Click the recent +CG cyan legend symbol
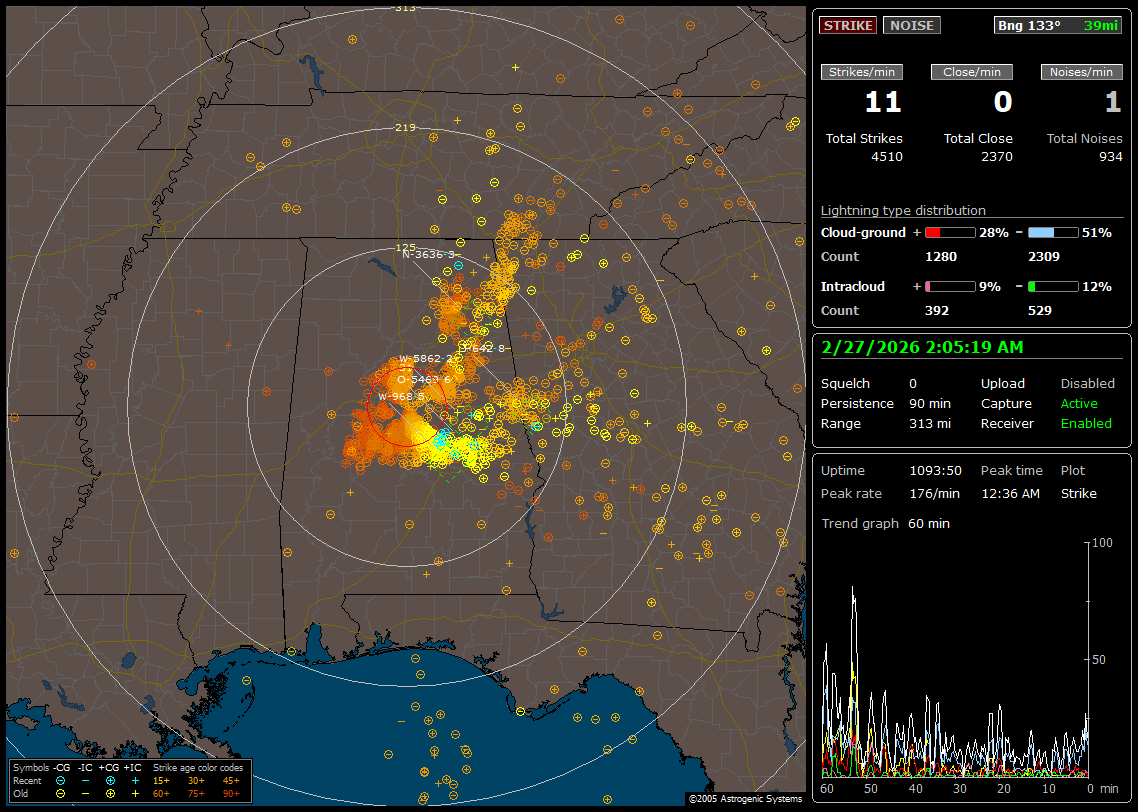 (x=110, y=780)
